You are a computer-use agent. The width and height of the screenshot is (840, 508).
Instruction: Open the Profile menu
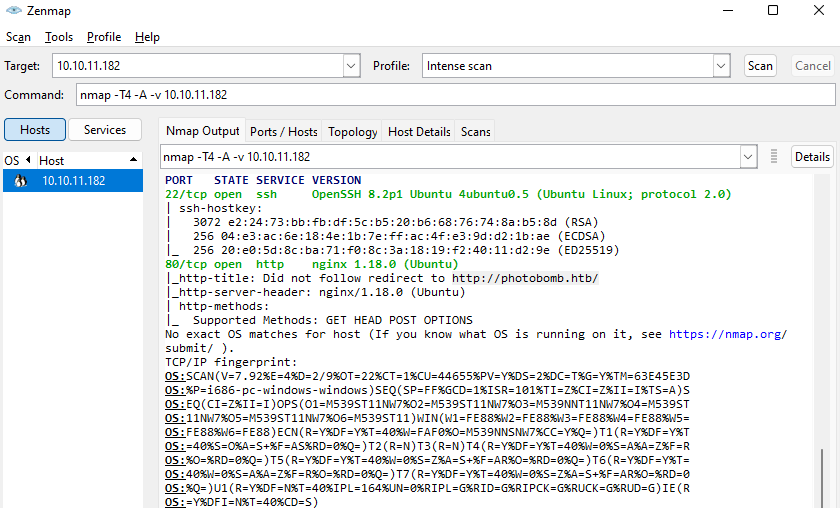point(104,37)
